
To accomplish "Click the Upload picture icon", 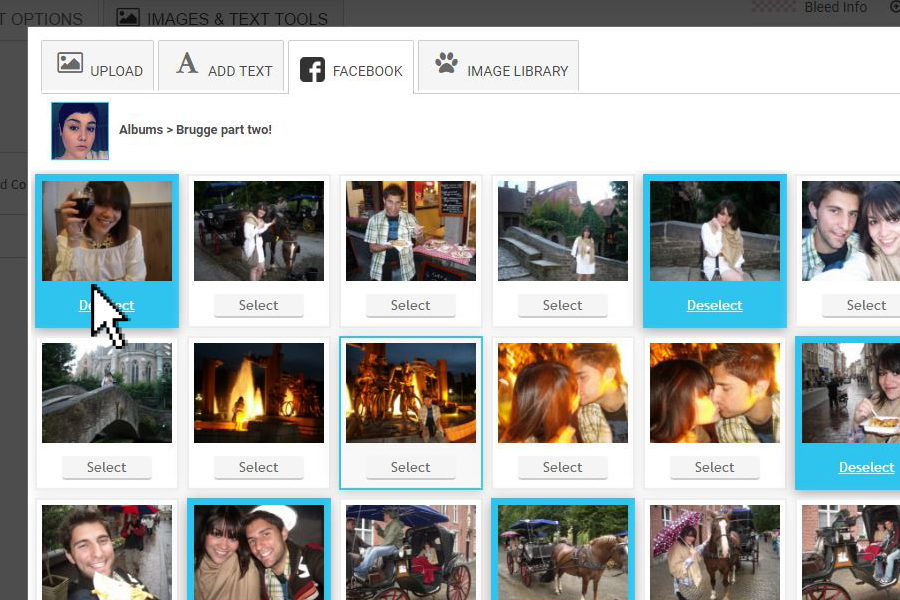I will click(70, 63).
